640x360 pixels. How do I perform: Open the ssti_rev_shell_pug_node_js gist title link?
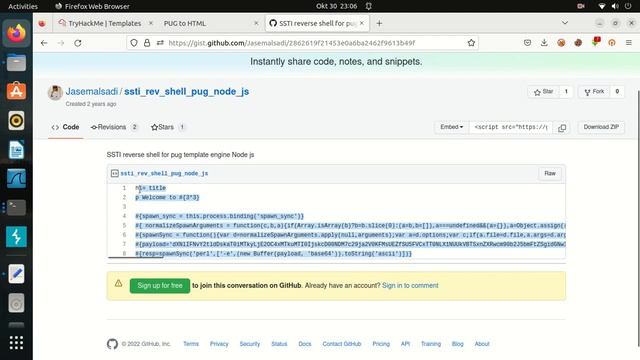(187, 91)
